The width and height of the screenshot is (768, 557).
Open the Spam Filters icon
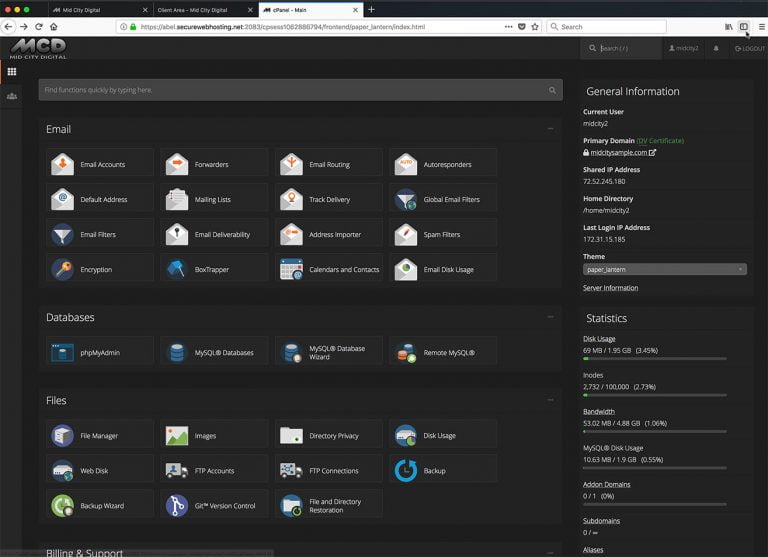click(x=406, y=234)
